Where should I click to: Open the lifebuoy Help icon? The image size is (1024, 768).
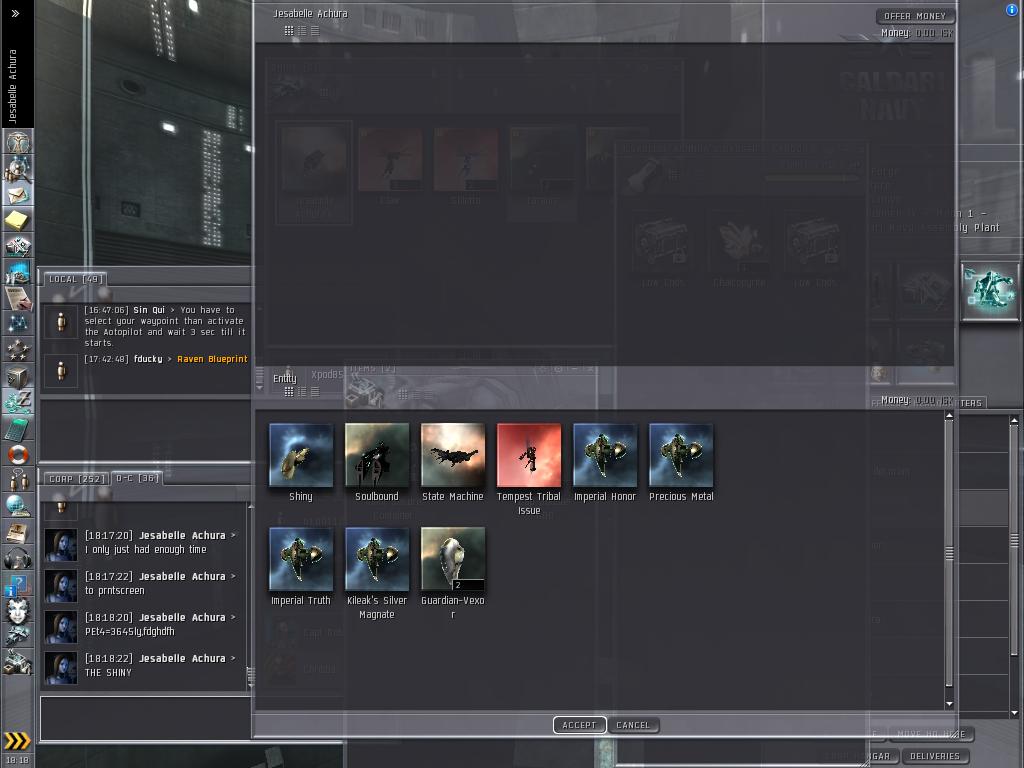click(18, 454)
